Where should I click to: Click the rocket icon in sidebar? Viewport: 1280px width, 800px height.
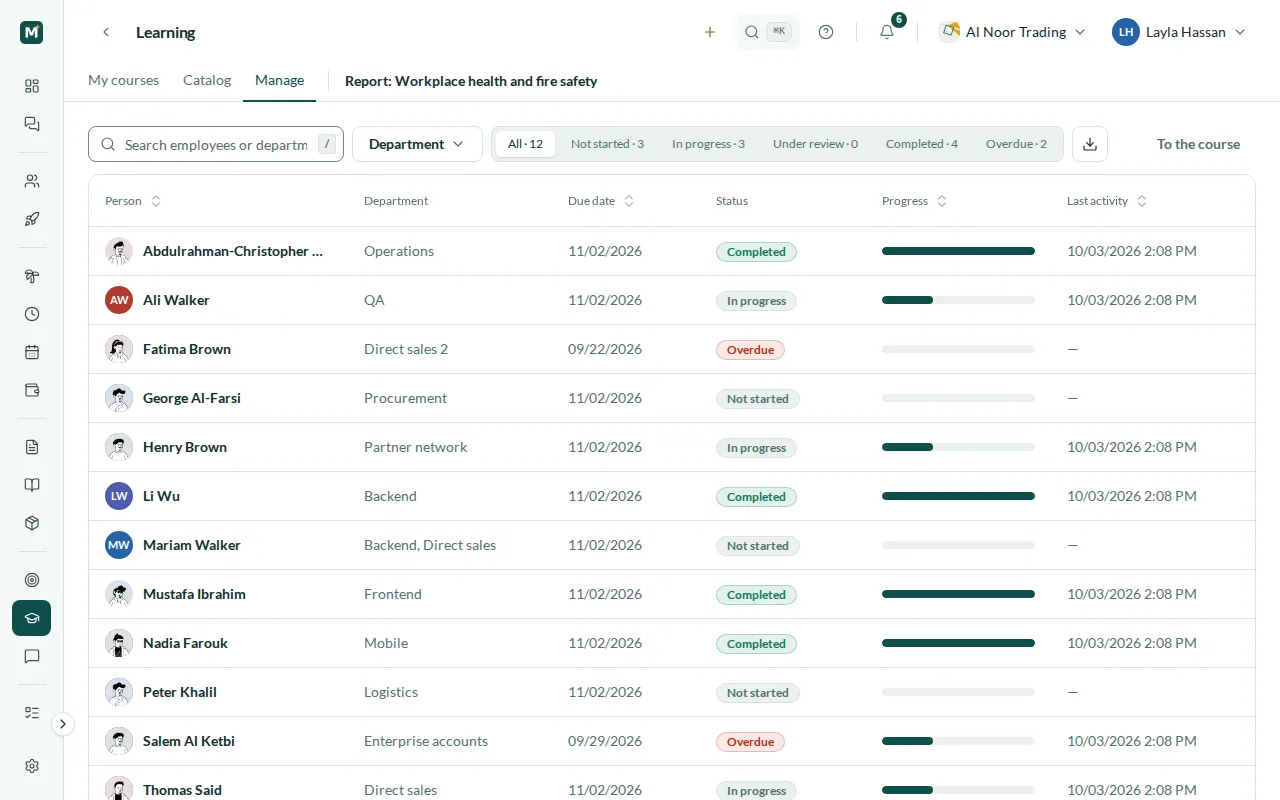click(32, 219)
